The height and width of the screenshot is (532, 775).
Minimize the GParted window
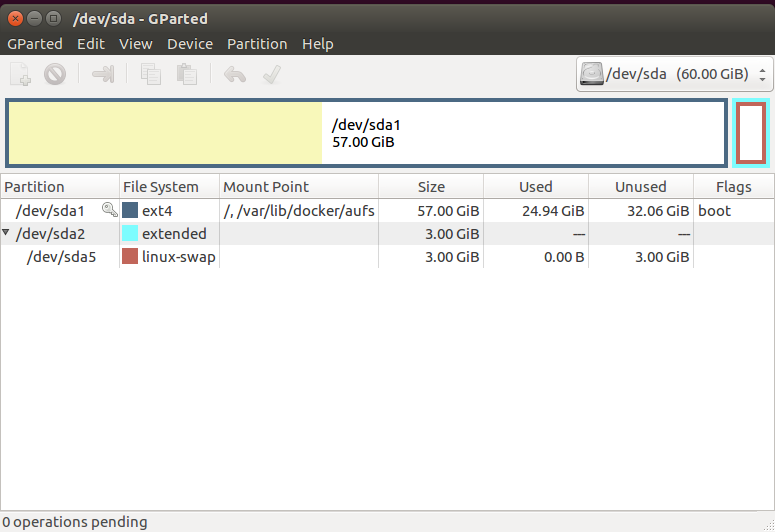[35, 19]
